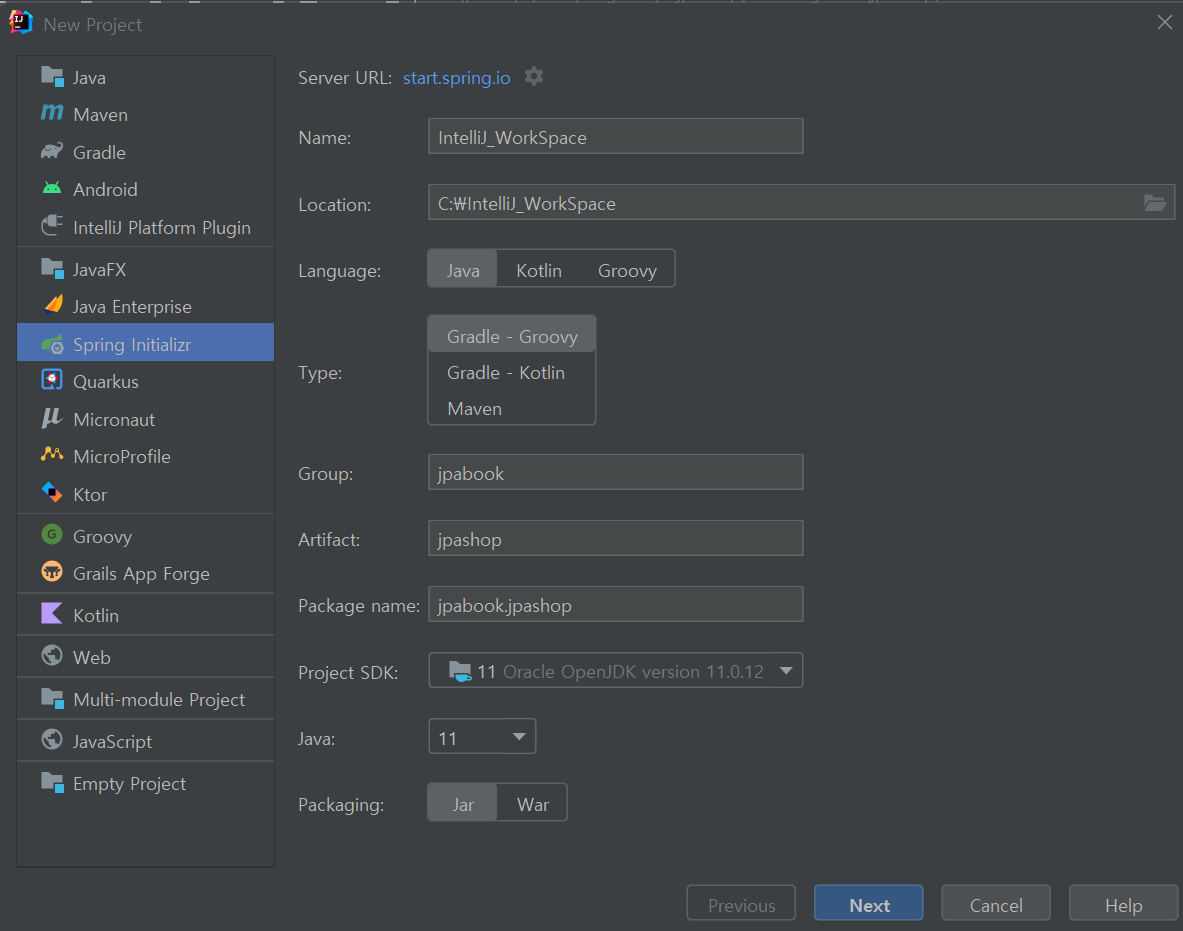Click the Name input field
The width and height of the screenshot is (1183, 931).
click(x=616, y=137)
